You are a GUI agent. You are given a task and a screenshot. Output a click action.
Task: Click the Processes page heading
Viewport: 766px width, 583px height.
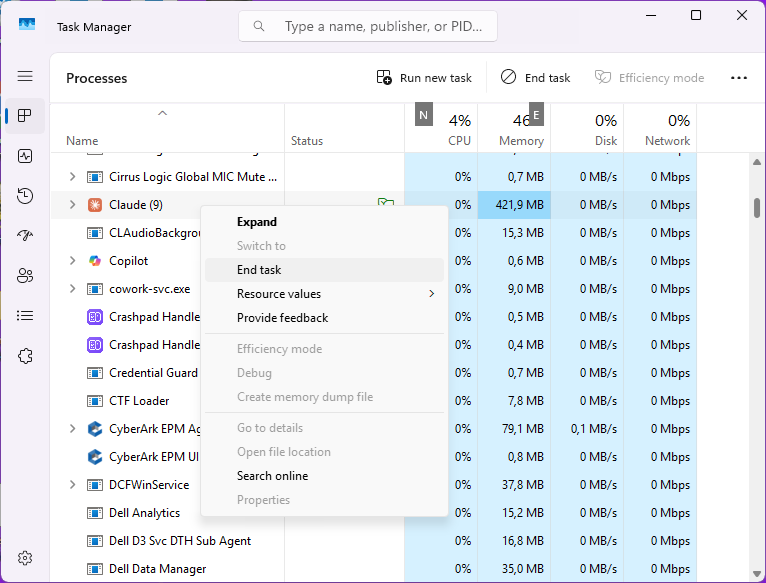96,78
